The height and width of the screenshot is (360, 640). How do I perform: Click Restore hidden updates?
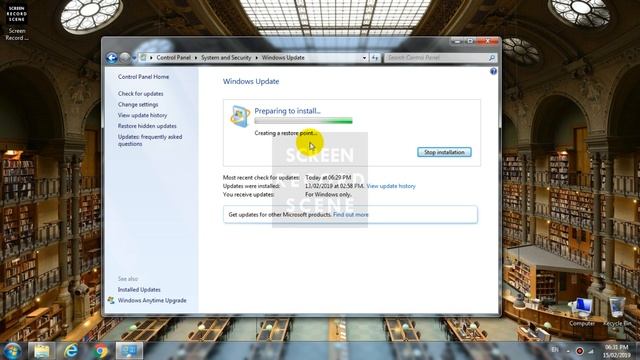[x=147, y=126]
